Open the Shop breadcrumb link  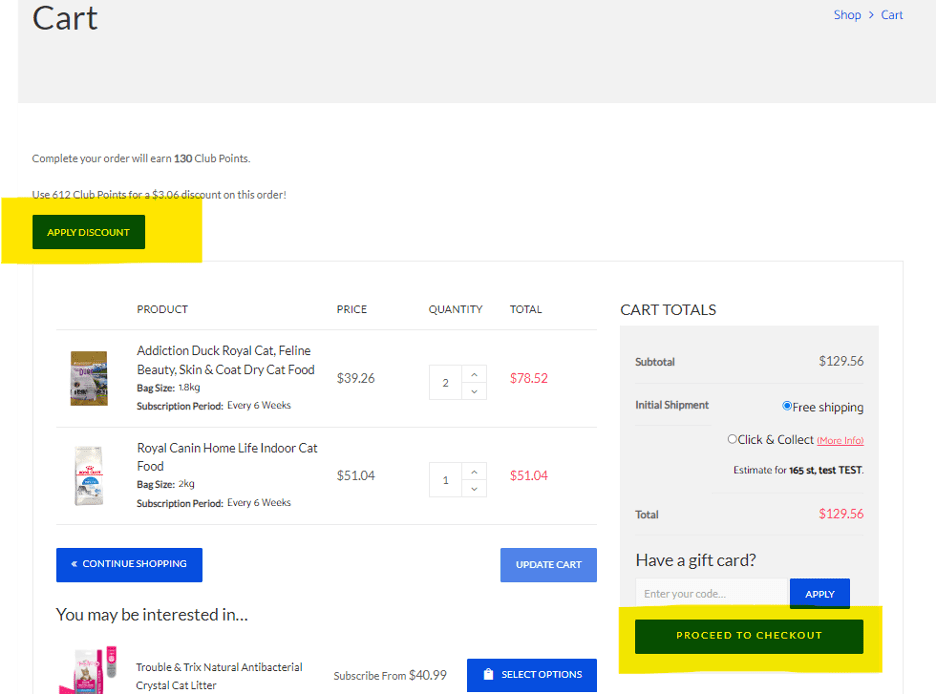(847, 14)
